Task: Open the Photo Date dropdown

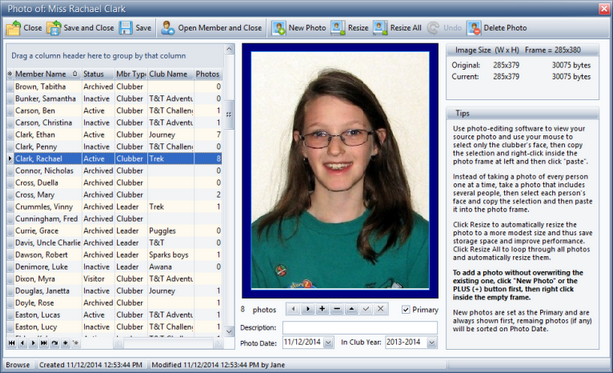Action: click(328, 343)
